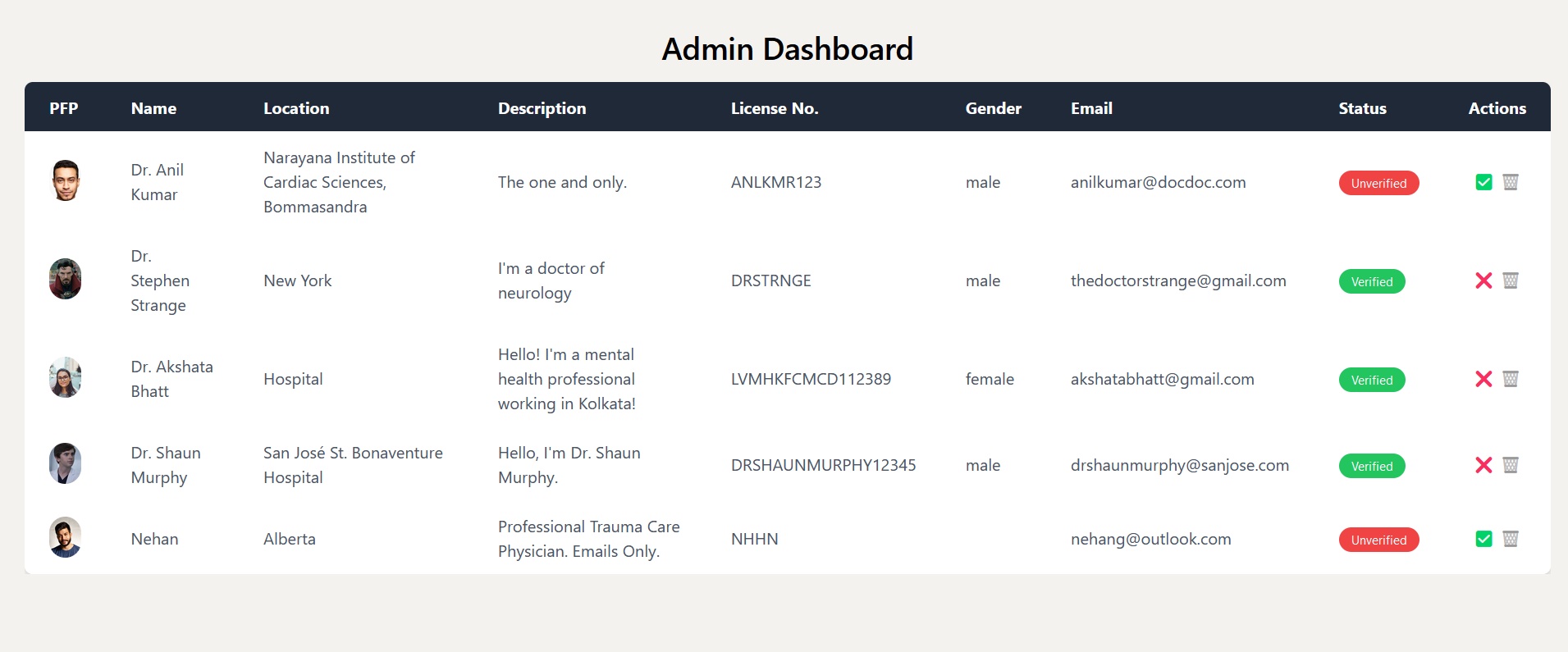
Task: Click email thedoctorstrange@gmail.com
Action: (1178, 280)
